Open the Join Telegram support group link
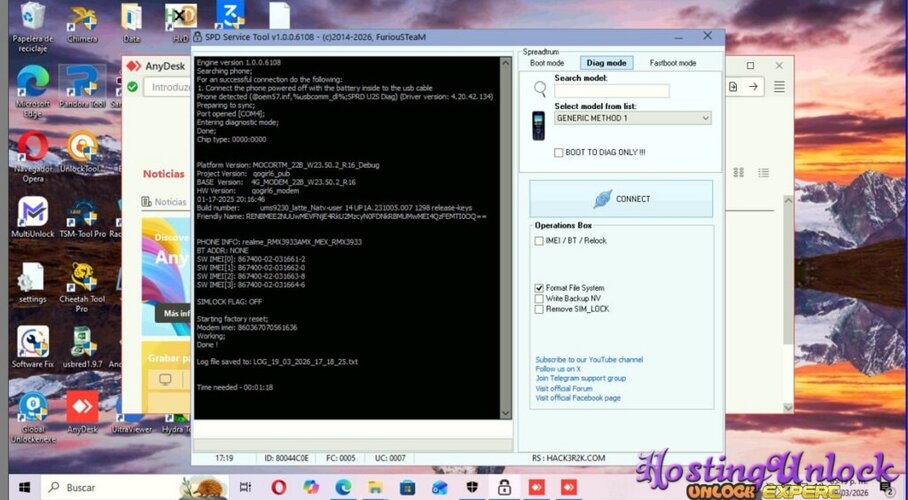 click(x=580, y=379)
